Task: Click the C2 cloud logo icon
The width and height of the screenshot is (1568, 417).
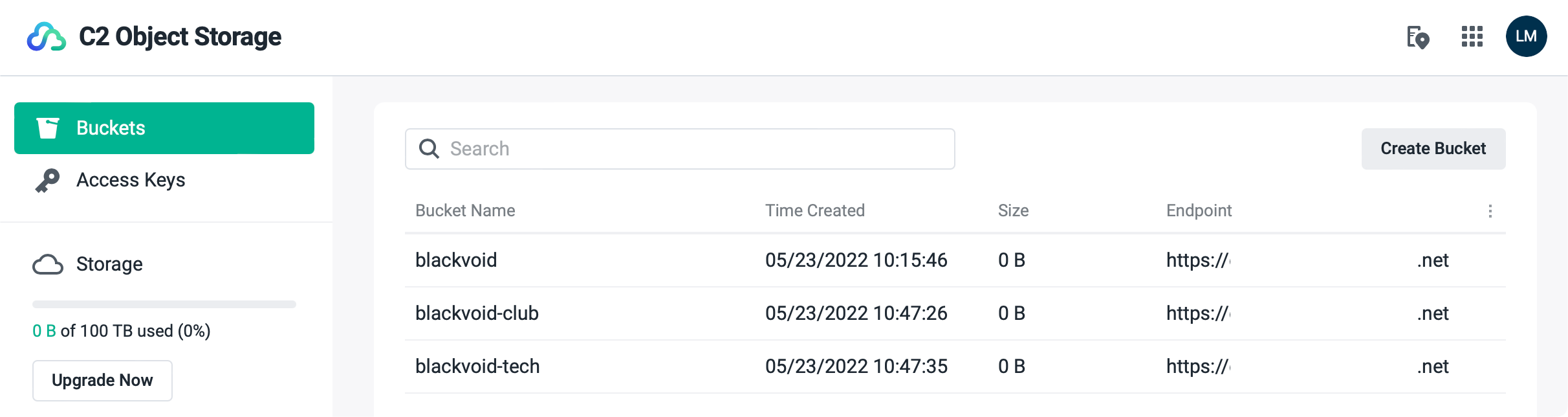Action: click(x=46, y=37)
